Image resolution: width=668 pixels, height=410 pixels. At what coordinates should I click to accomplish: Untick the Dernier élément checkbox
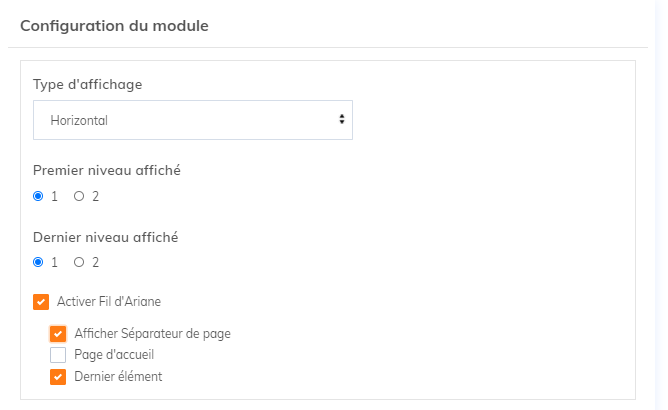click(58, 377)
